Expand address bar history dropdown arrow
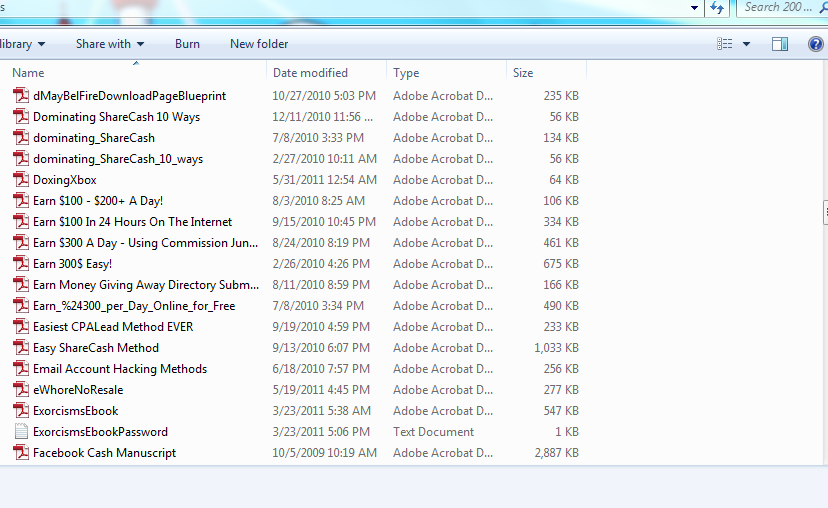The width and height of the screenshot is (828, 508). coord(694,8)
